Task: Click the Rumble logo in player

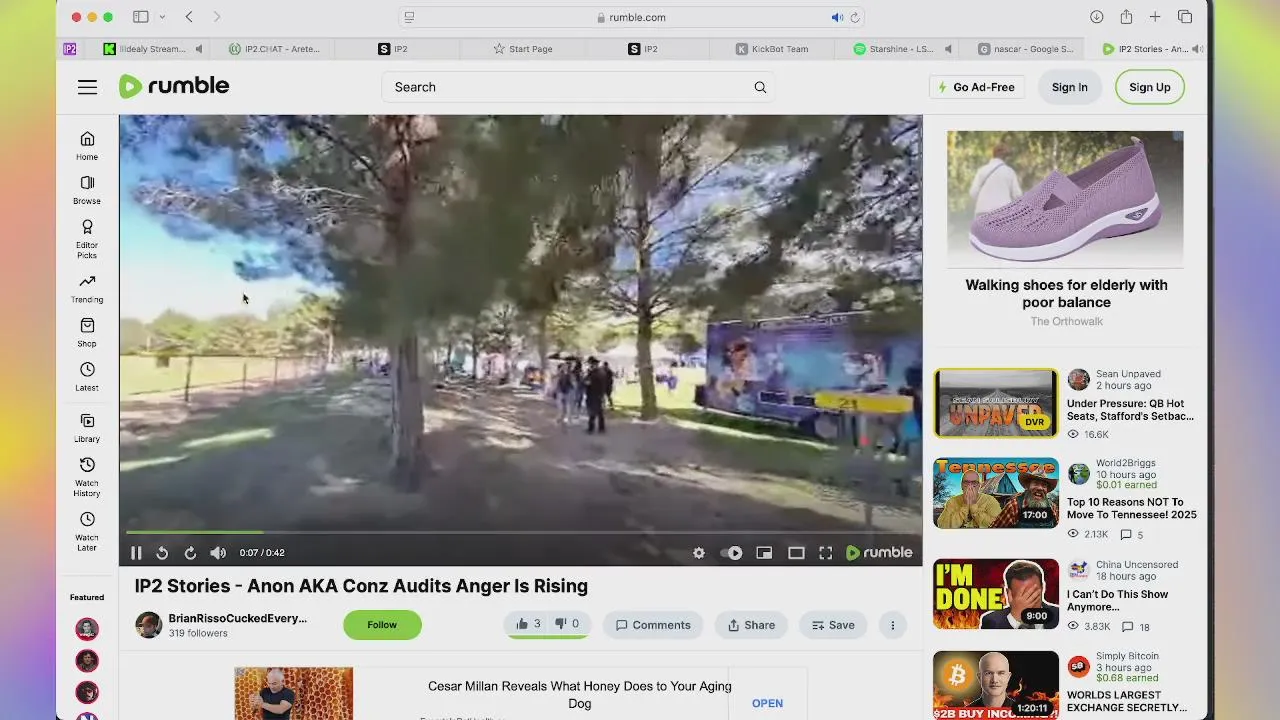Action: (x=879, y=553)
